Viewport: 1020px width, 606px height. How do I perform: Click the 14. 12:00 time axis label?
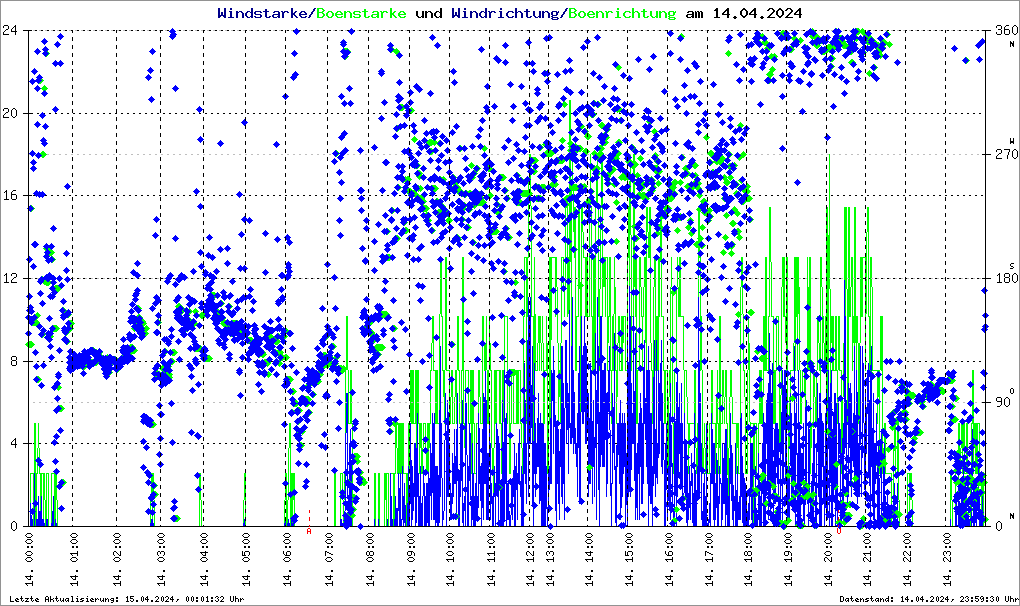pos(531,559)
